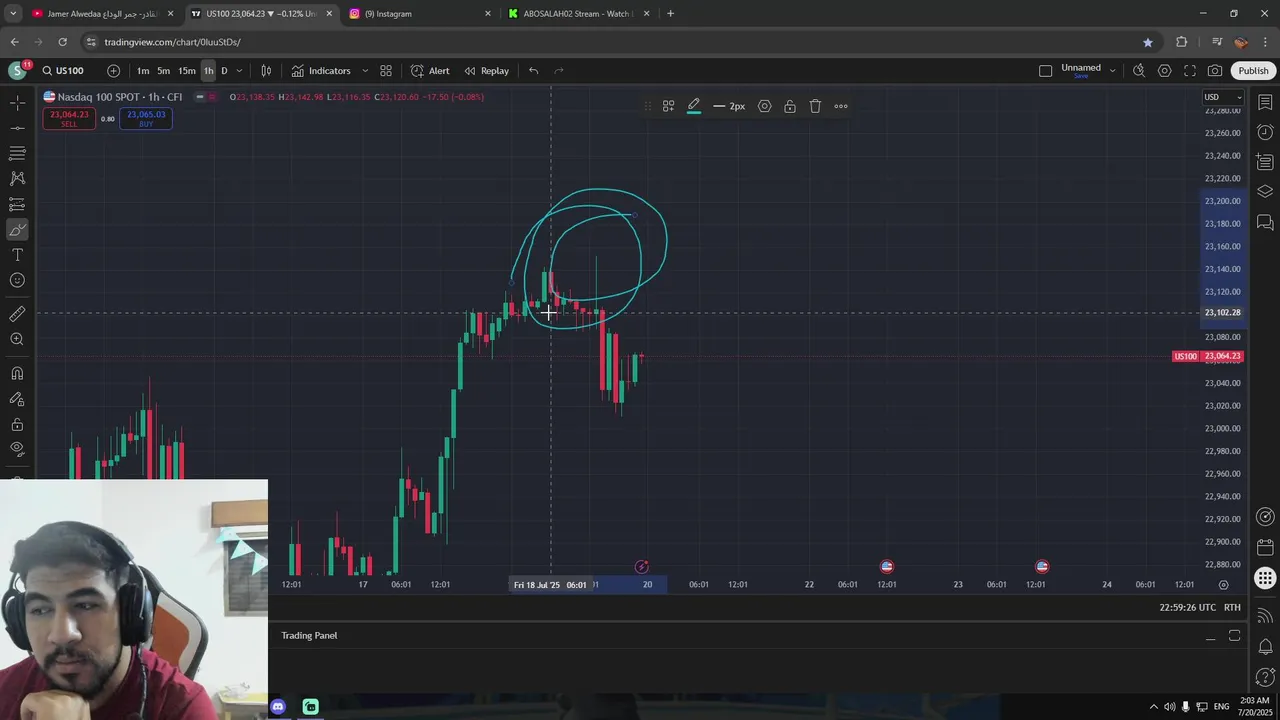1280x720 pixels.
Task: Select the crosshair cursor tool
Action: pyautogui.click(x=17, y=103)
